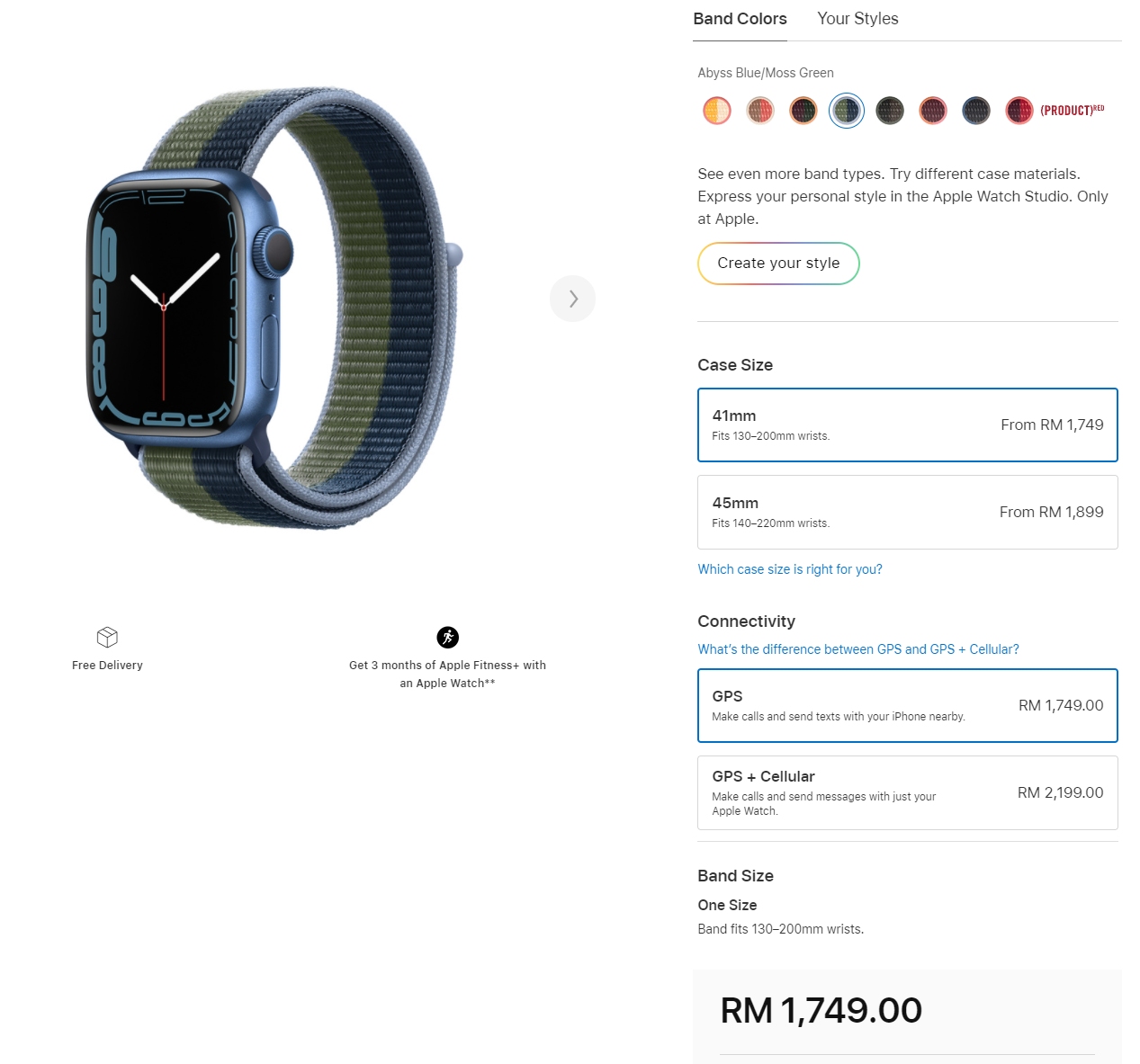
Task: Select the first yellow-pink band color swatch
Action: (717, 111)
